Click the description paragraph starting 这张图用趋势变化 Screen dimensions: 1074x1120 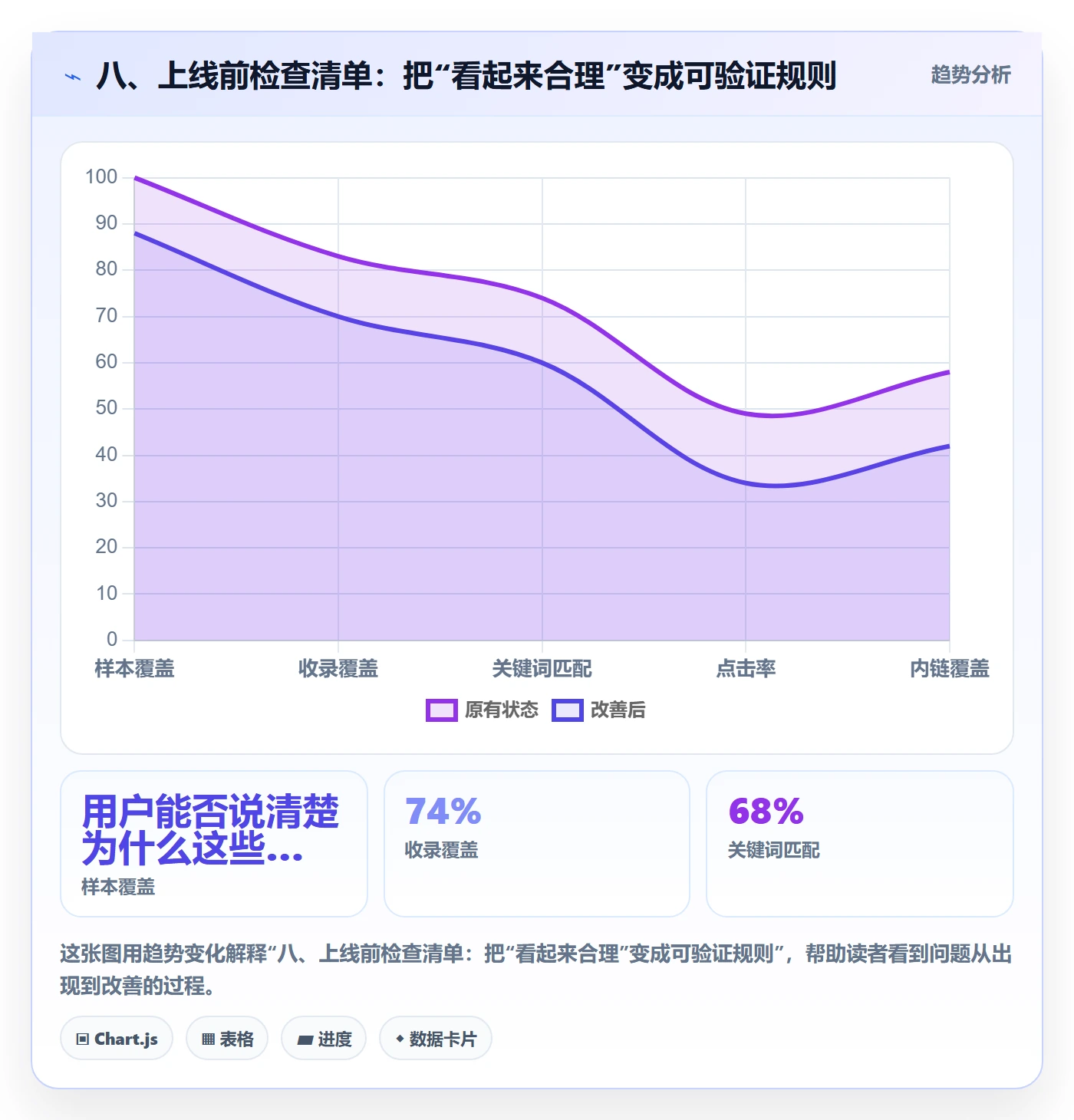(536, 970)
